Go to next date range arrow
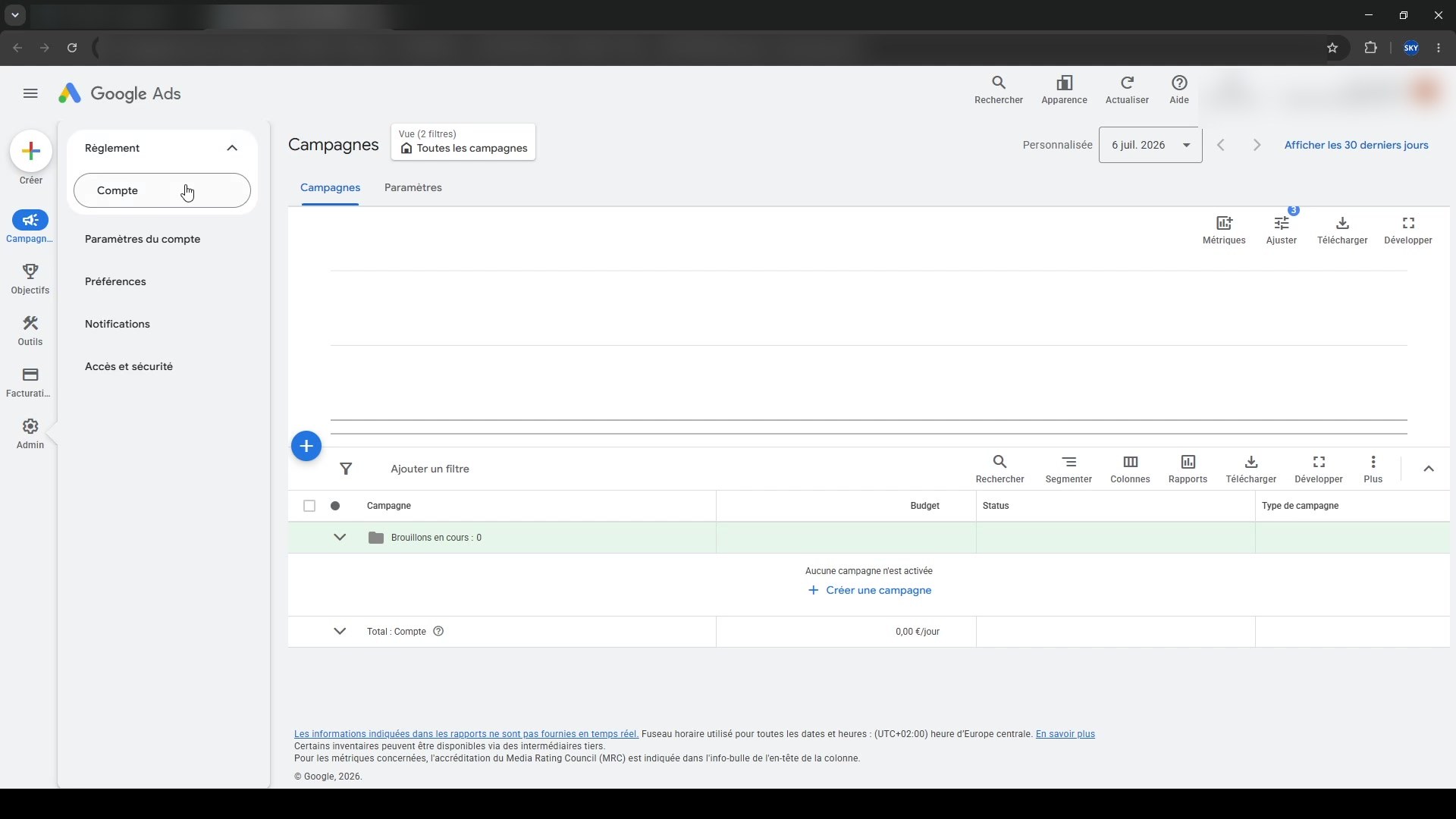Screen dimensions: 1456x819 coord(1257,145)
